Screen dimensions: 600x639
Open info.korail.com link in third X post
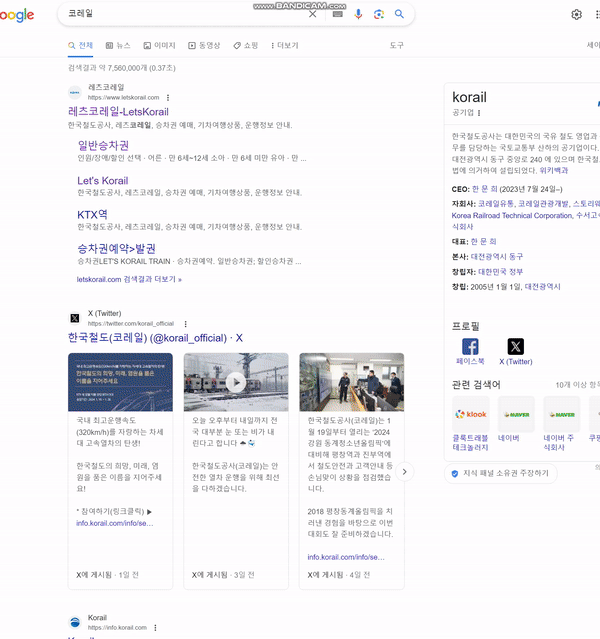tap(346, 557)
